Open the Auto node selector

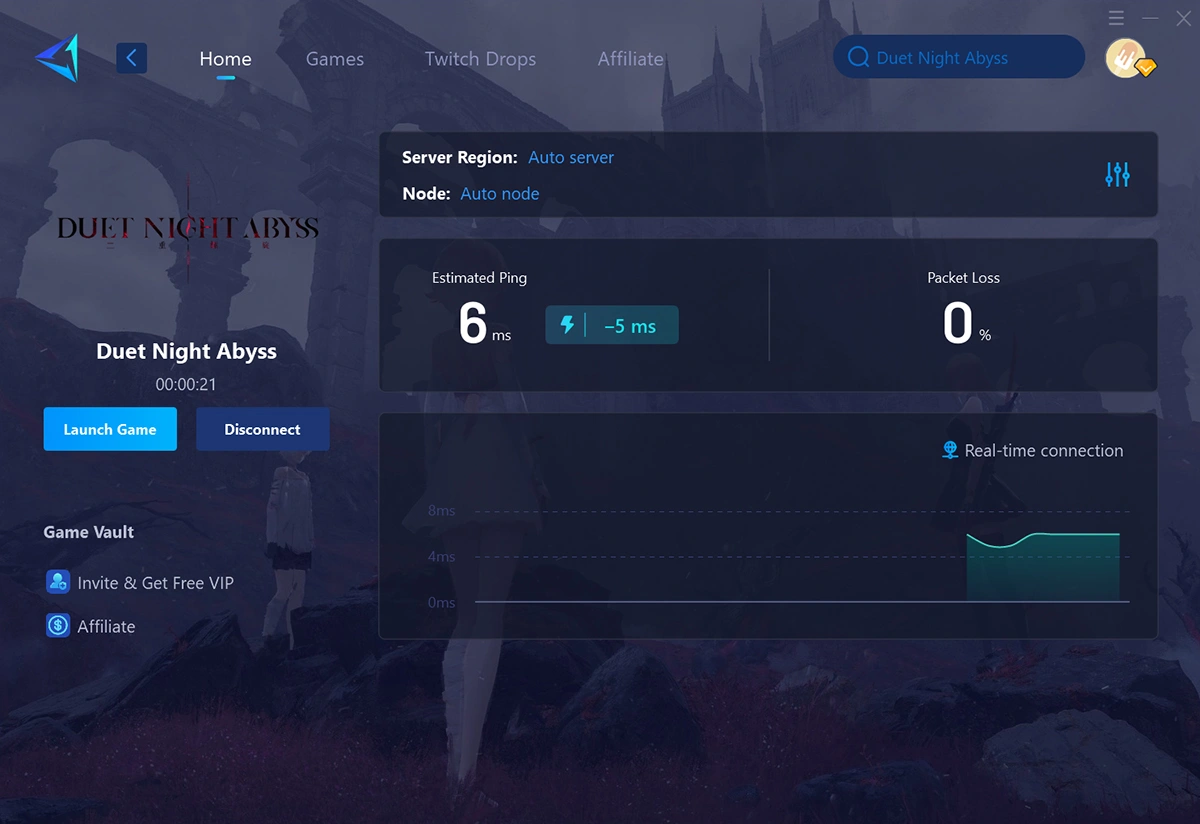[x=500, y=193]
